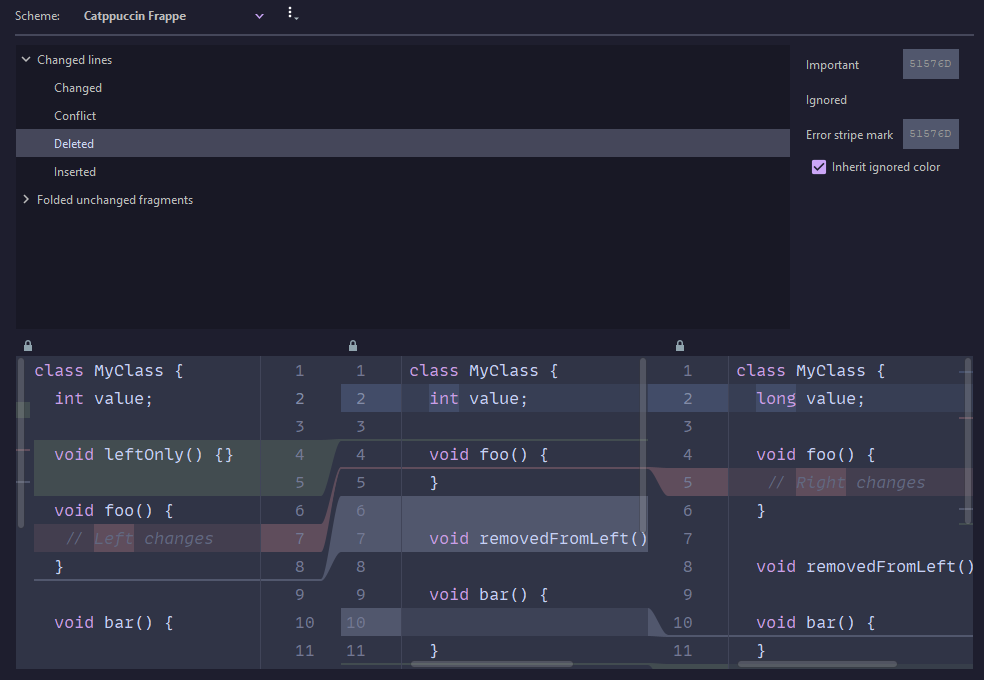Open the Important color swatch picker
This screenshot has width=984, height=680.
pos(930,63)
